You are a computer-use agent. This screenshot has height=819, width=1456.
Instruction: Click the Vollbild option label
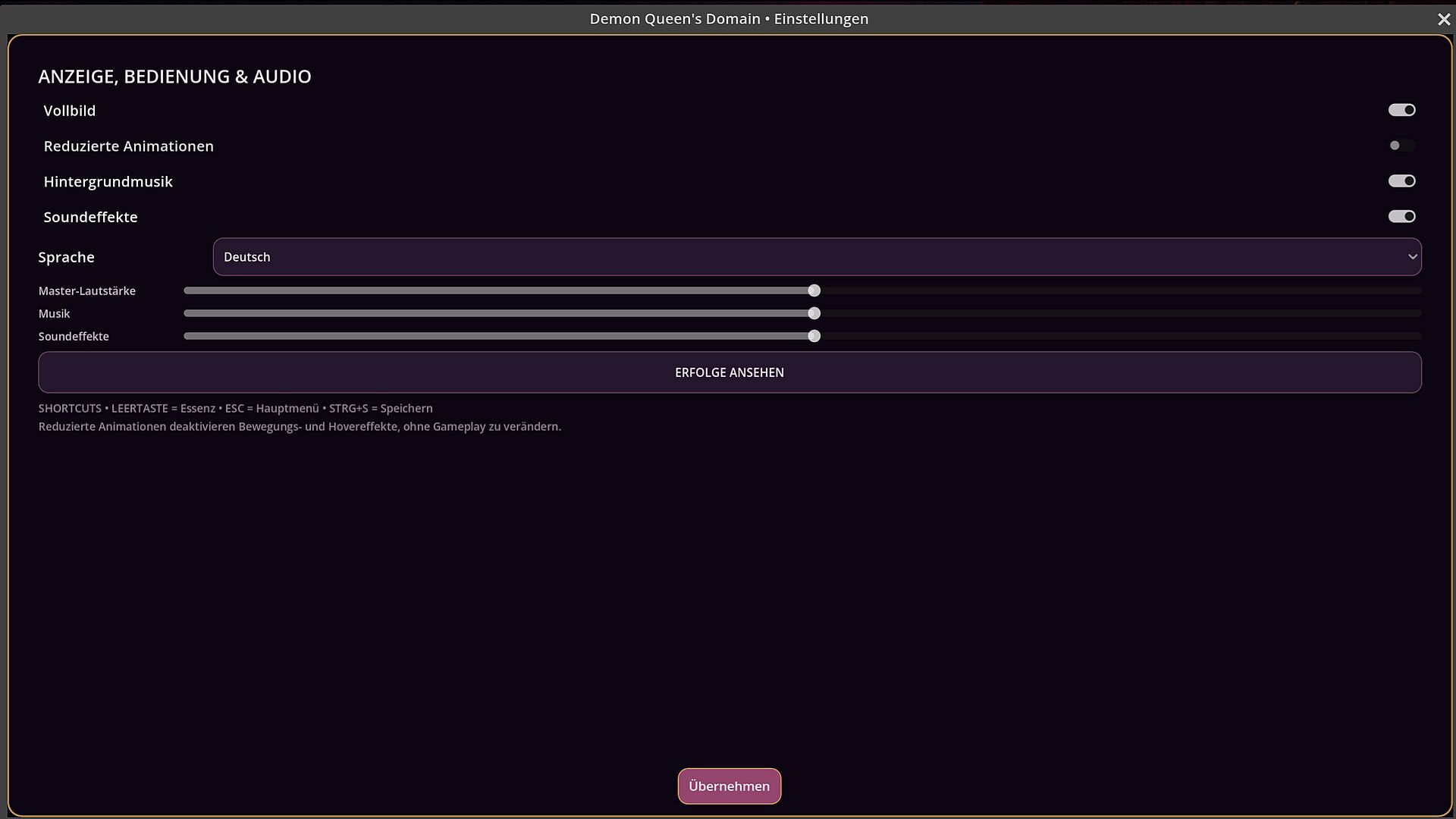pyautogui.click(x=70, y=111)
